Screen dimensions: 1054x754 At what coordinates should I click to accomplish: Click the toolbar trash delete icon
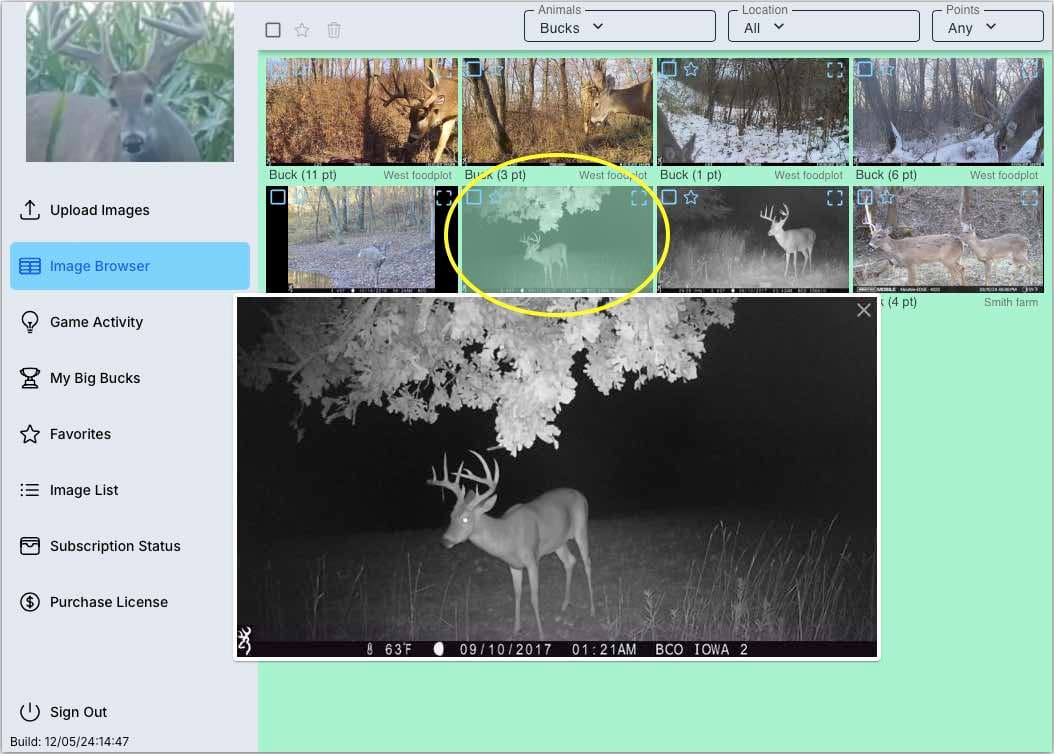coord(333,30)
